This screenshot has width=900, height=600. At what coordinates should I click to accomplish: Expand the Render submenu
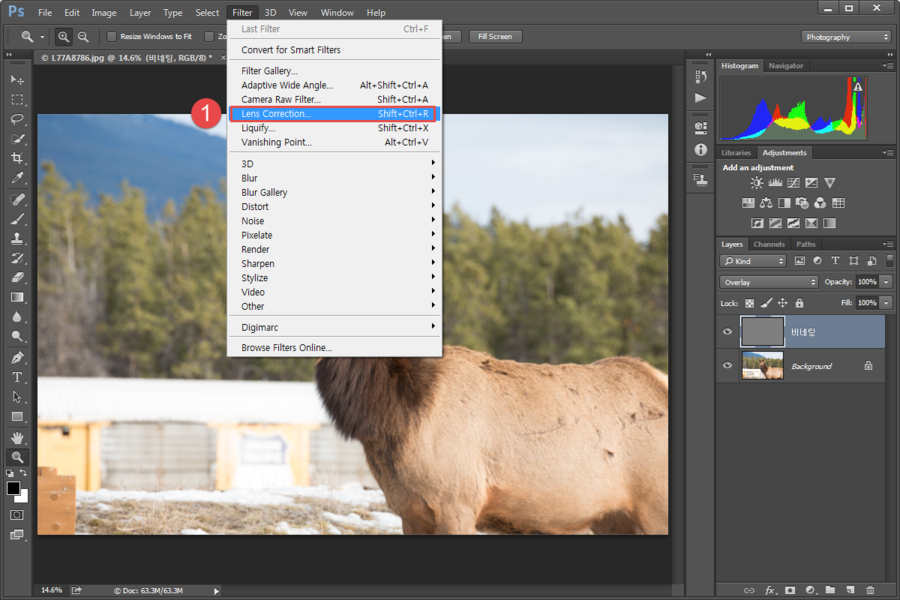click(x=335, y=249)
